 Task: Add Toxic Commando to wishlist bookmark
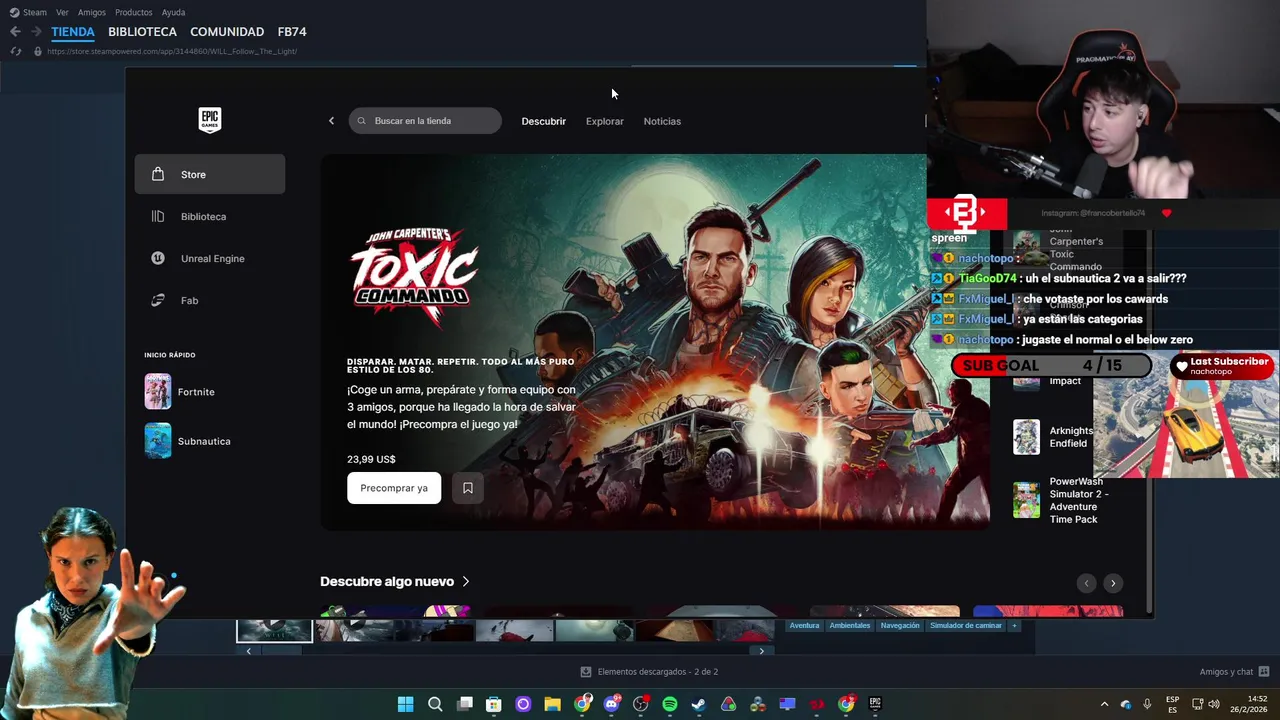[467, 488]
